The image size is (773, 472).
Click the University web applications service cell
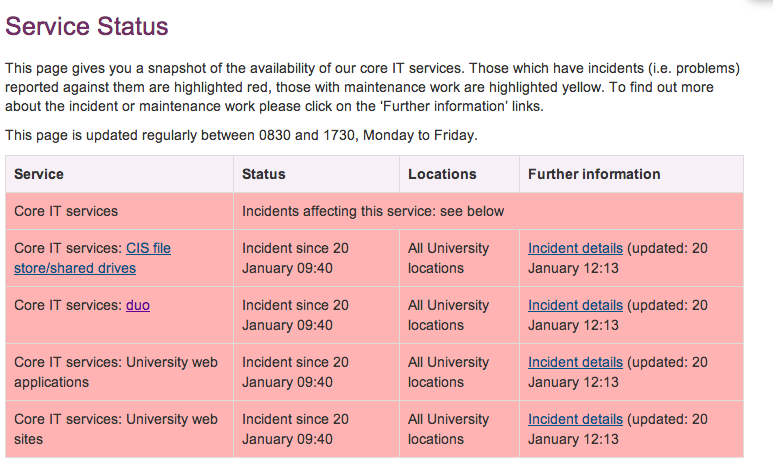(x=116, y=372)
